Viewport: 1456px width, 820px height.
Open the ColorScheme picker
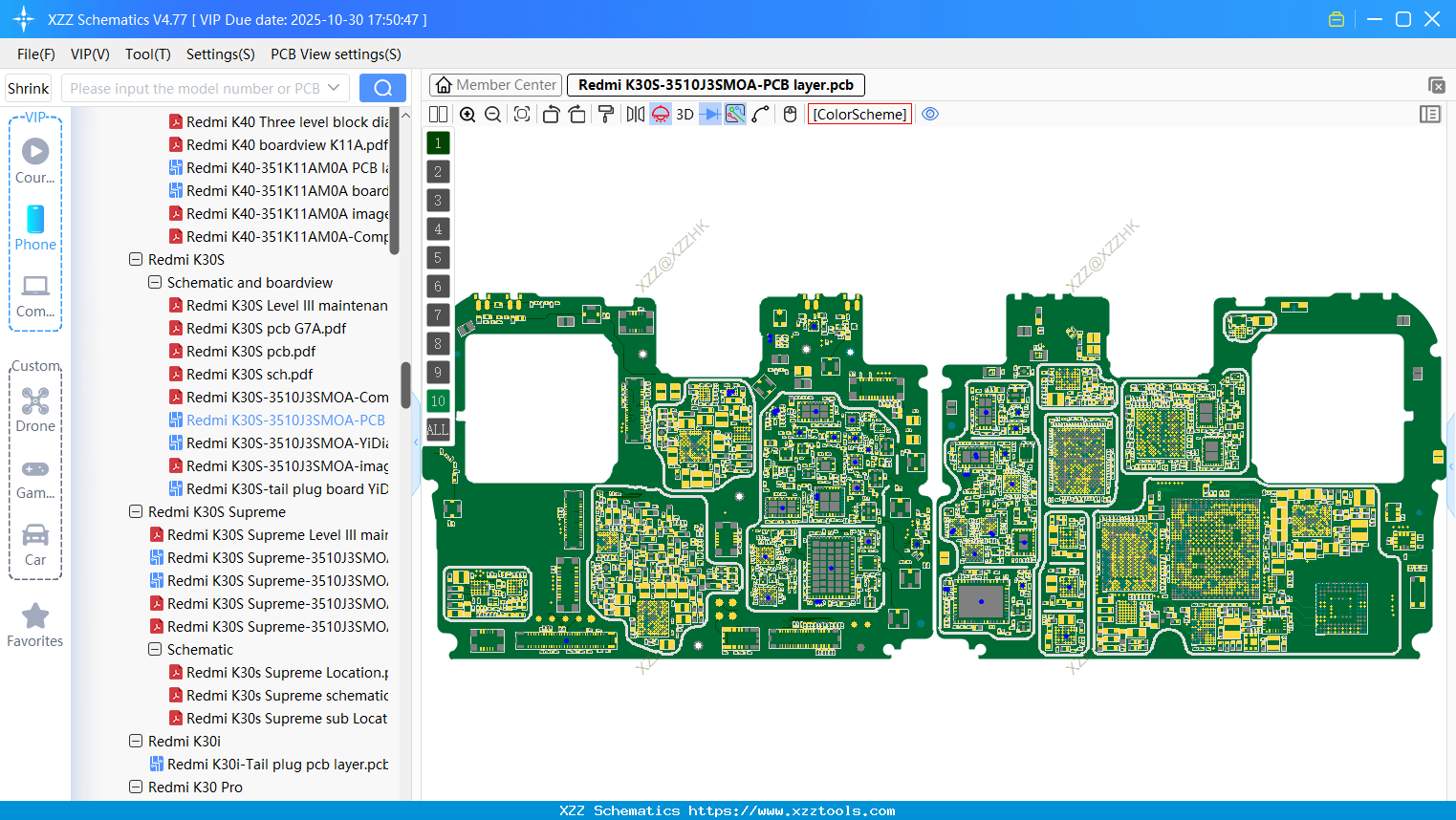pyautogui.click(x=858, y=114)
